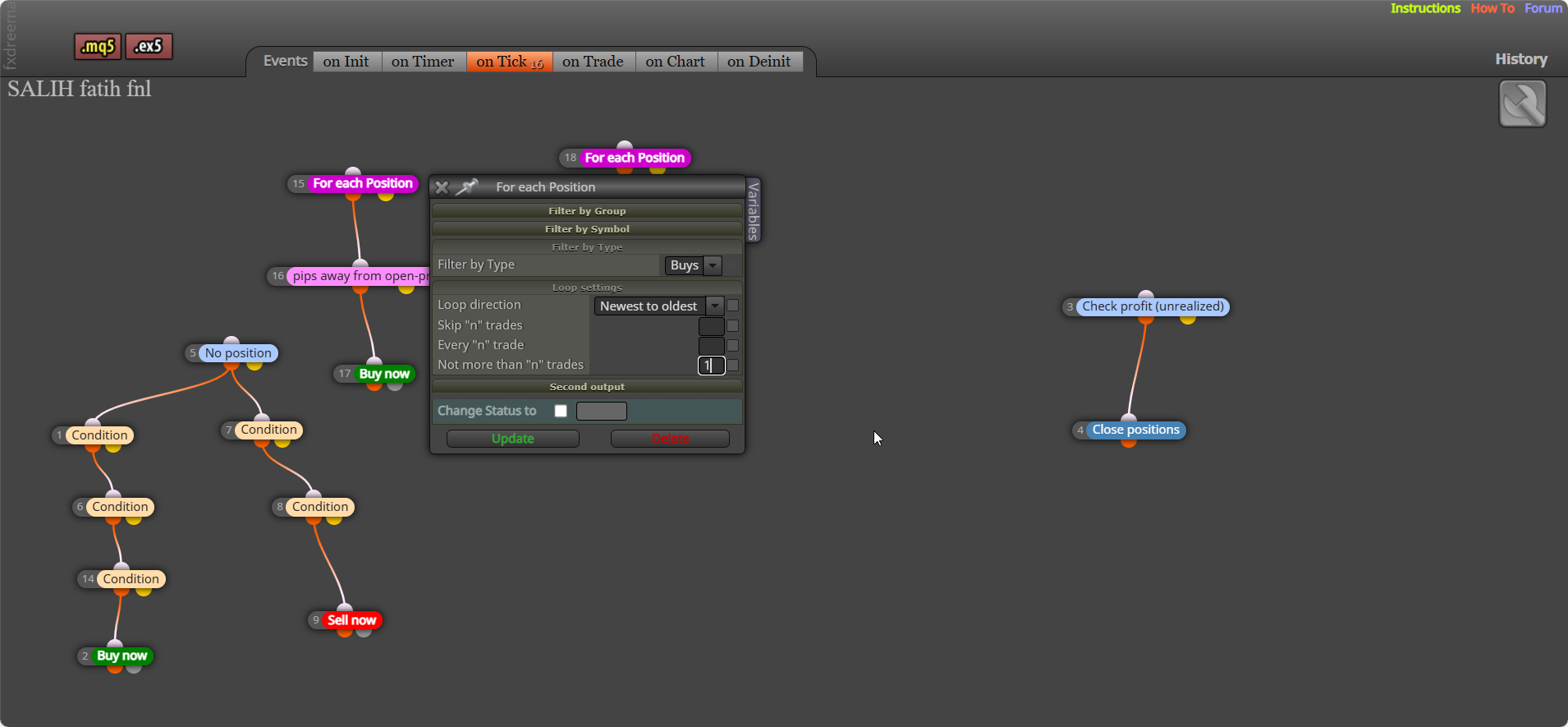Expand Filter by Group section
1568x727 pixels.
(x=587, y=211)
